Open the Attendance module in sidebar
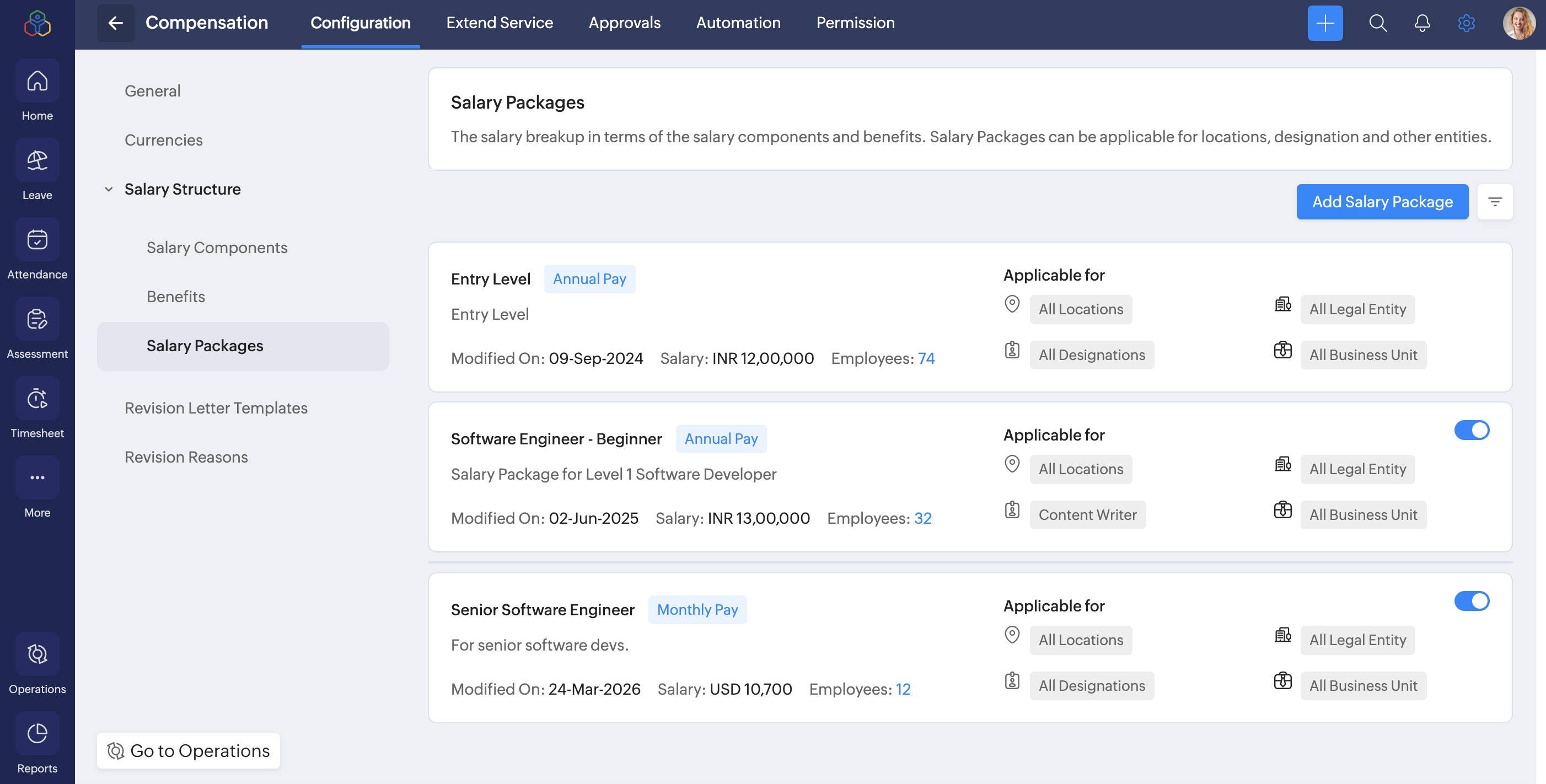Screen dimensions: 1546x784 [x=37, y=240]
